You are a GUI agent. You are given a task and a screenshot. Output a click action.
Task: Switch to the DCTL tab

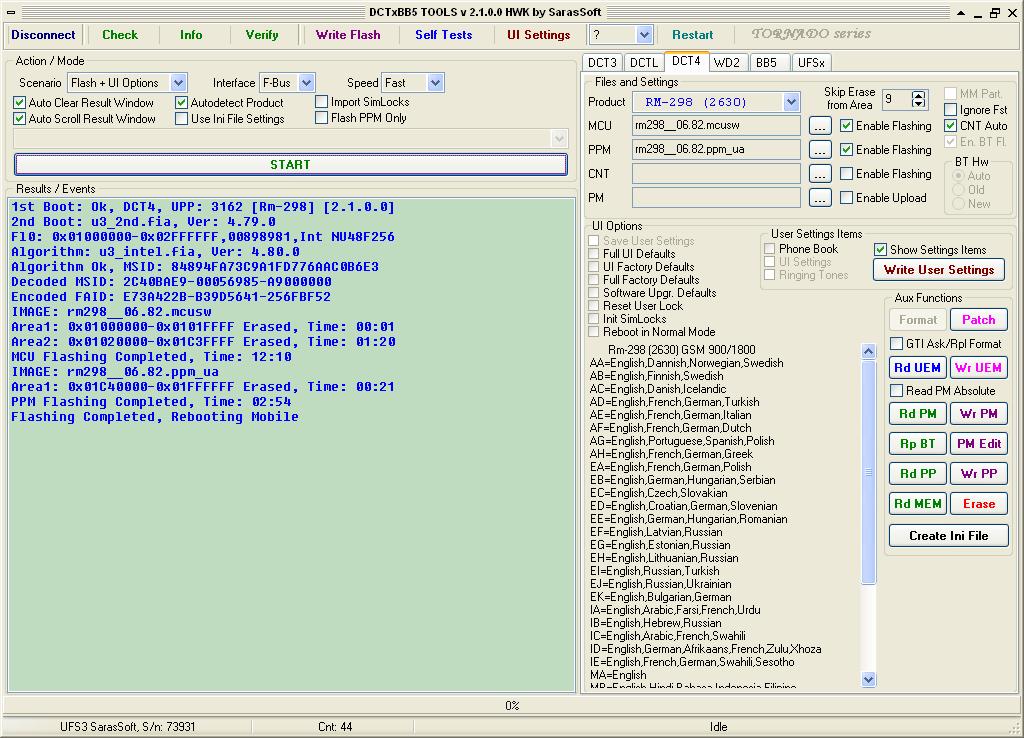click(644, 63)
